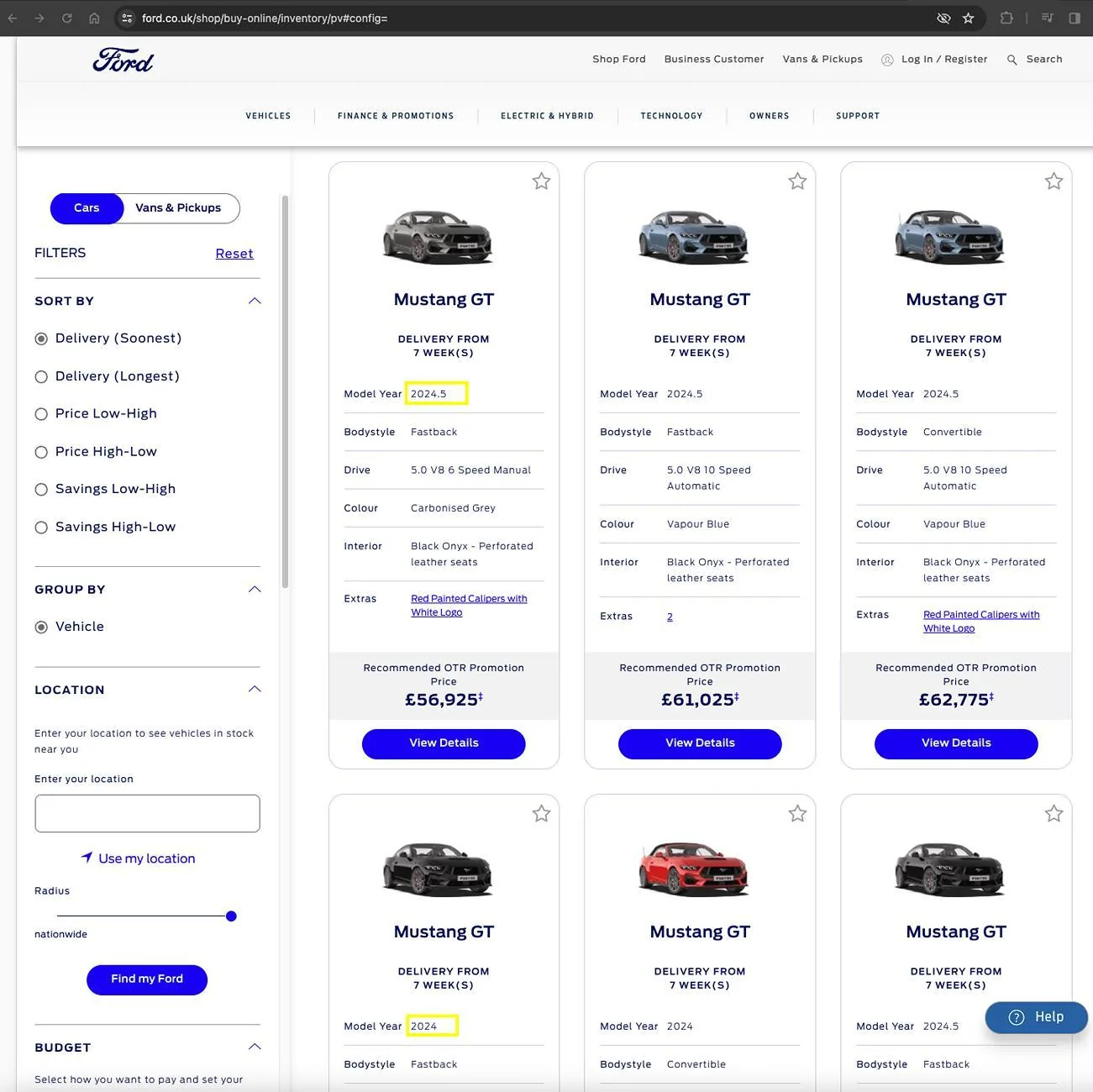Click the browser address bar URL
The width and height of the screenshot is (1093, 1092).
265,18
